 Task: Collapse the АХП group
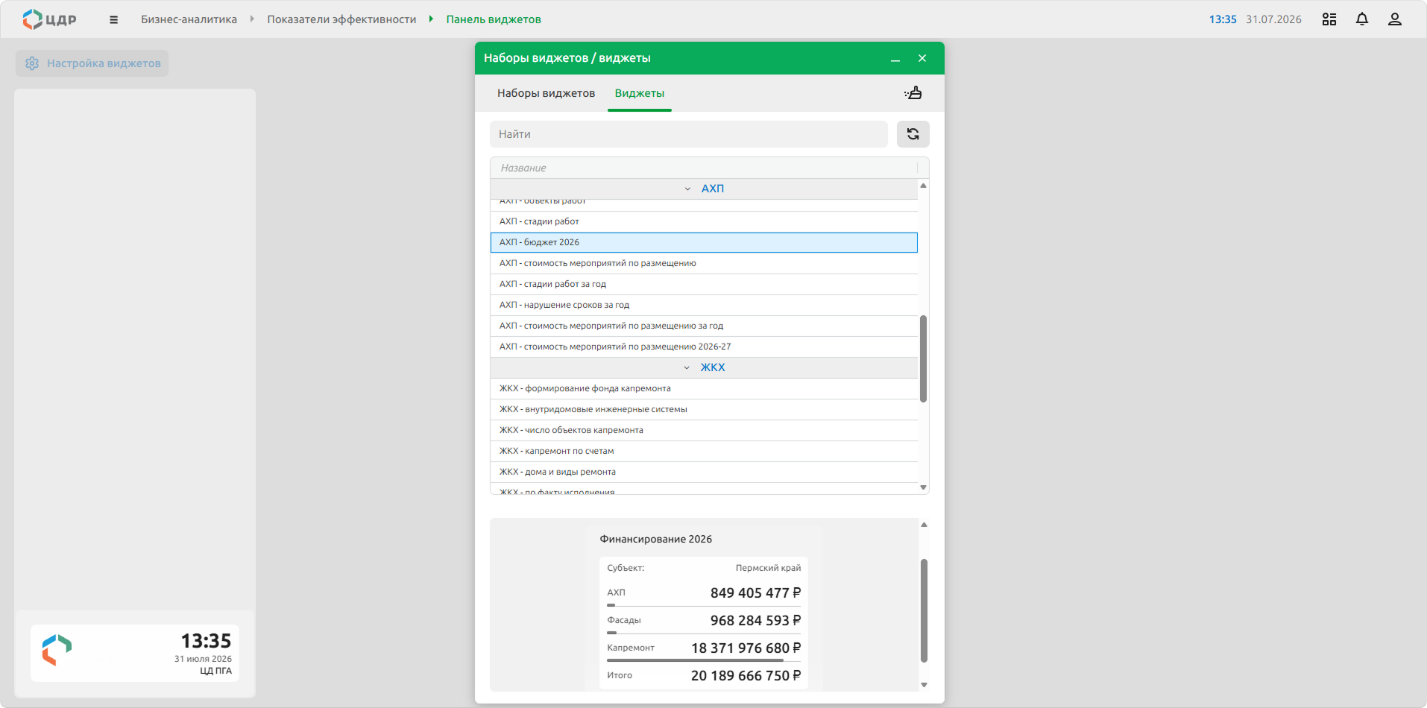point(687,189)
